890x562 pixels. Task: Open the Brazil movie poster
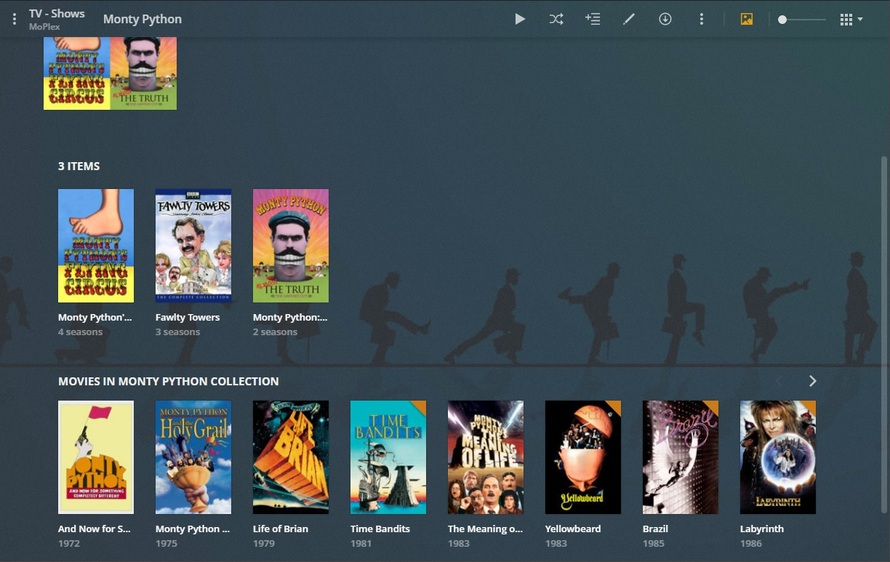coord(681,458)
